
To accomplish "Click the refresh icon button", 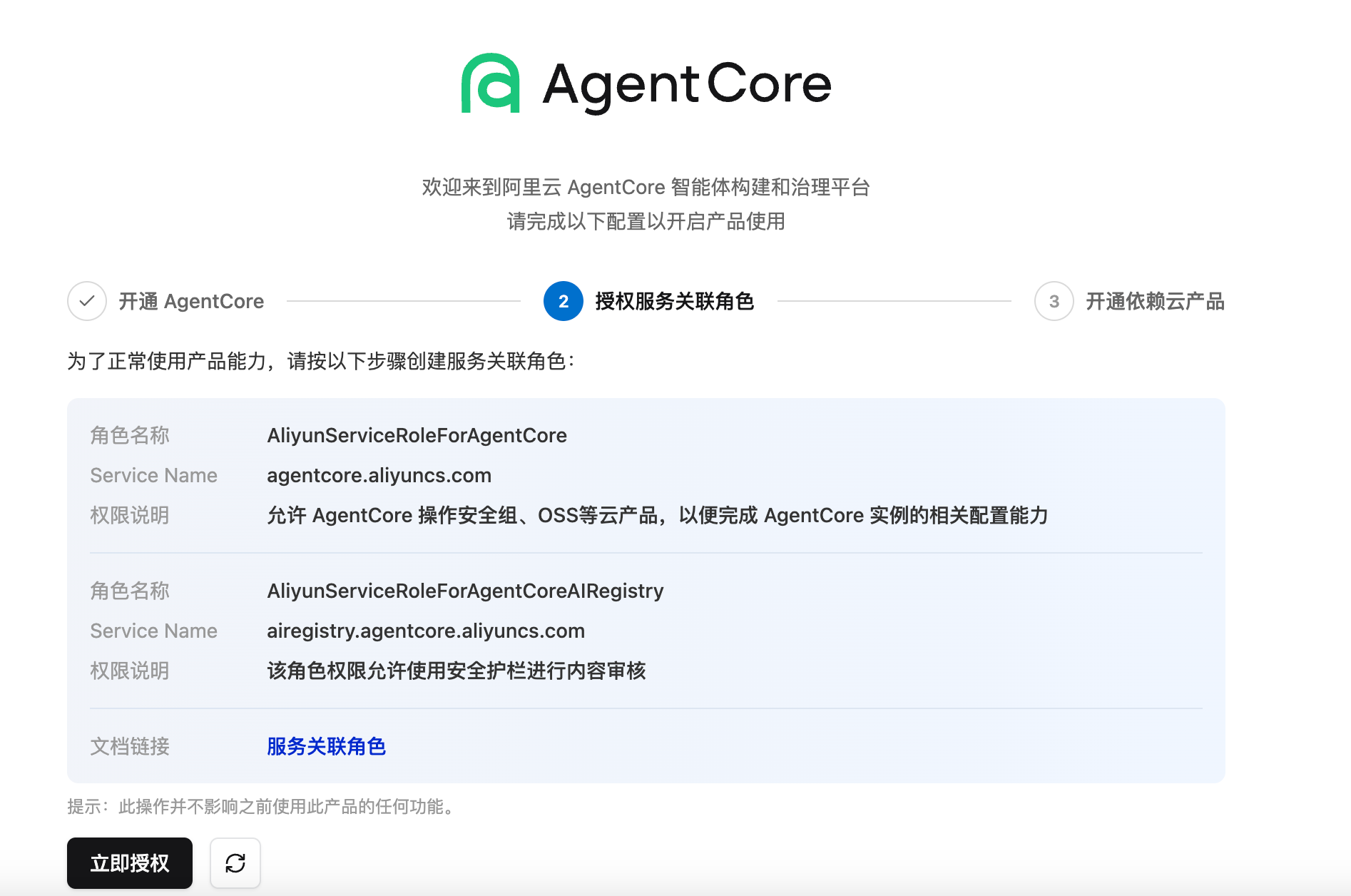I will point(235,863).
